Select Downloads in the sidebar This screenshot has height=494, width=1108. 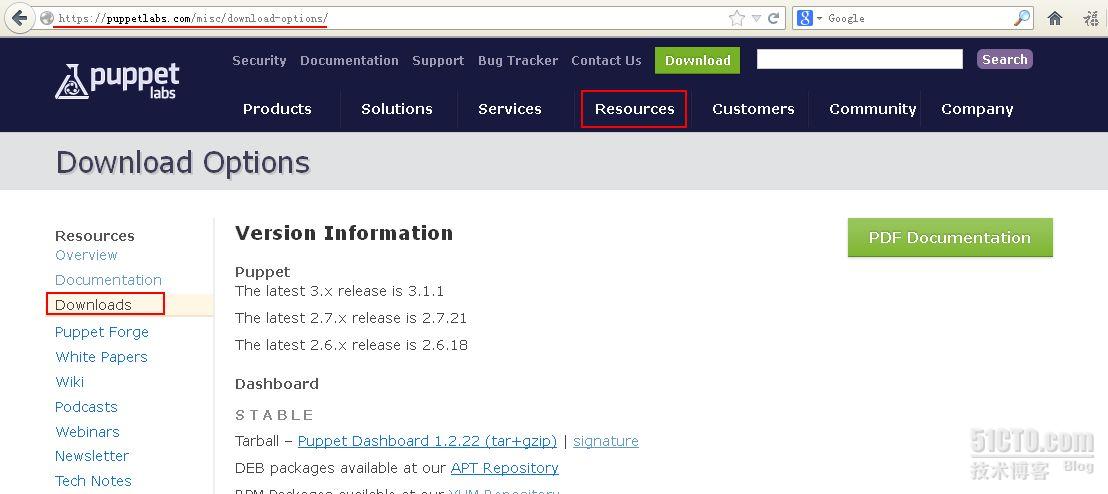pyautogui.click(x=93, y=305)
